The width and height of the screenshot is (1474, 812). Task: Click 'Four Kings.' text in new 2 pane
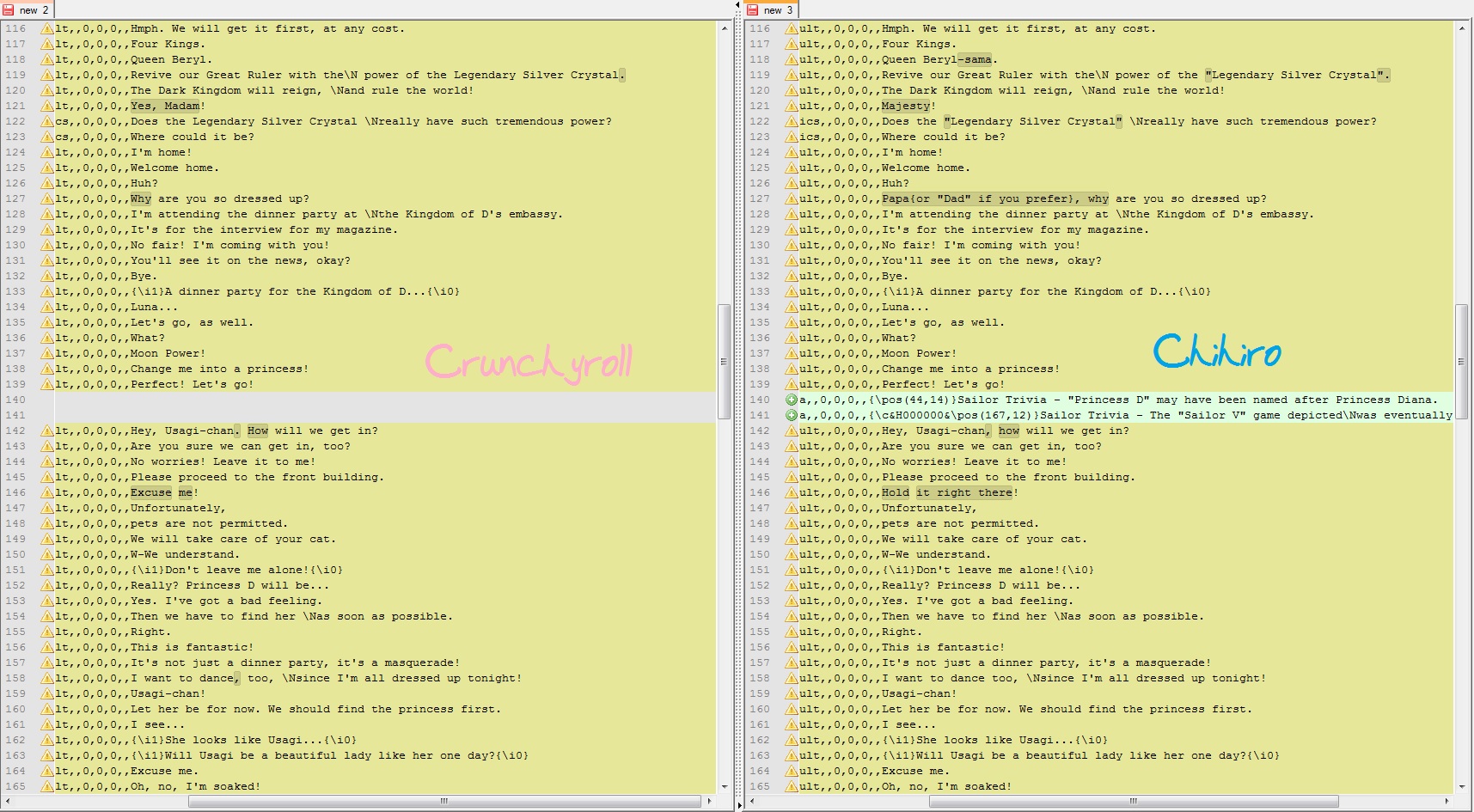pos(168,44)
